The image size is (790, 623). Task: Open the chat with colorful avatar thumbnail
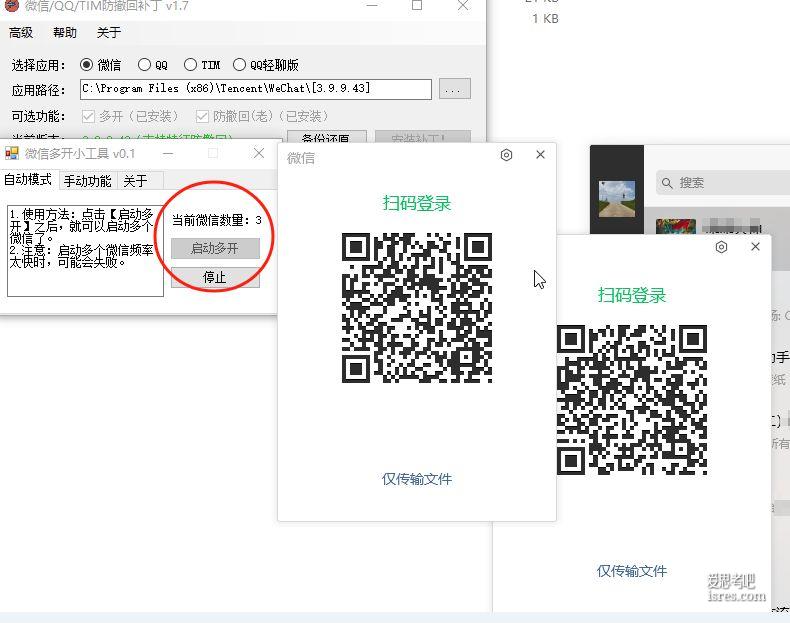676,226
